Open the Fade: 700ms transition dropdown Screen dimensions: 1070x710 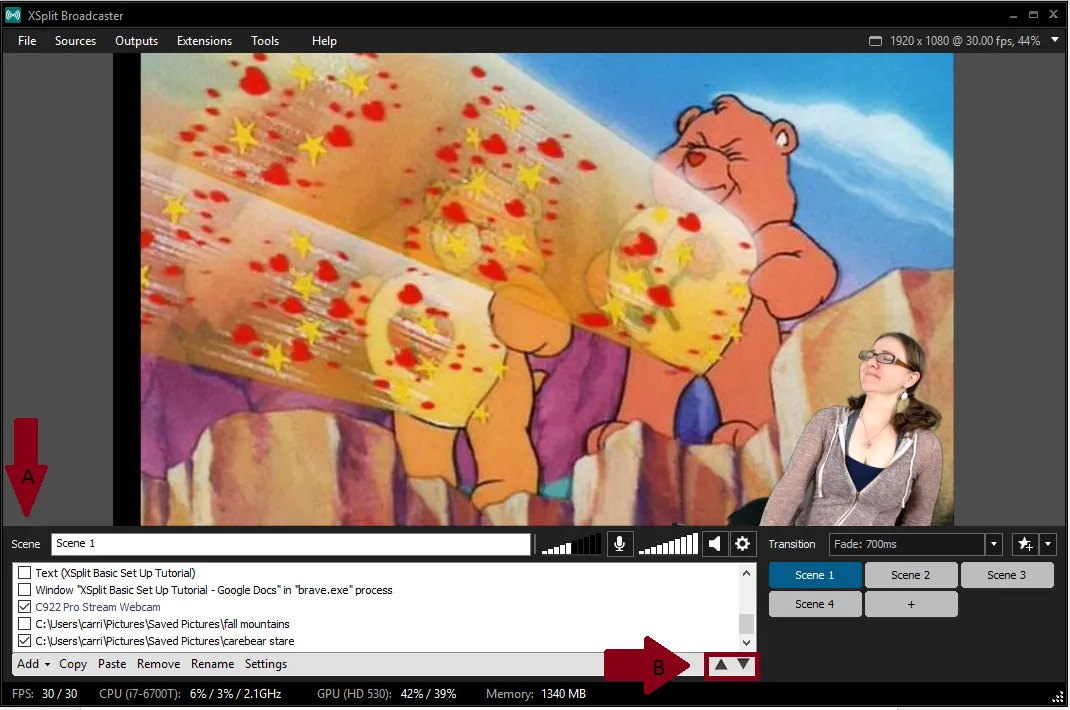click(x=994, y=544)
